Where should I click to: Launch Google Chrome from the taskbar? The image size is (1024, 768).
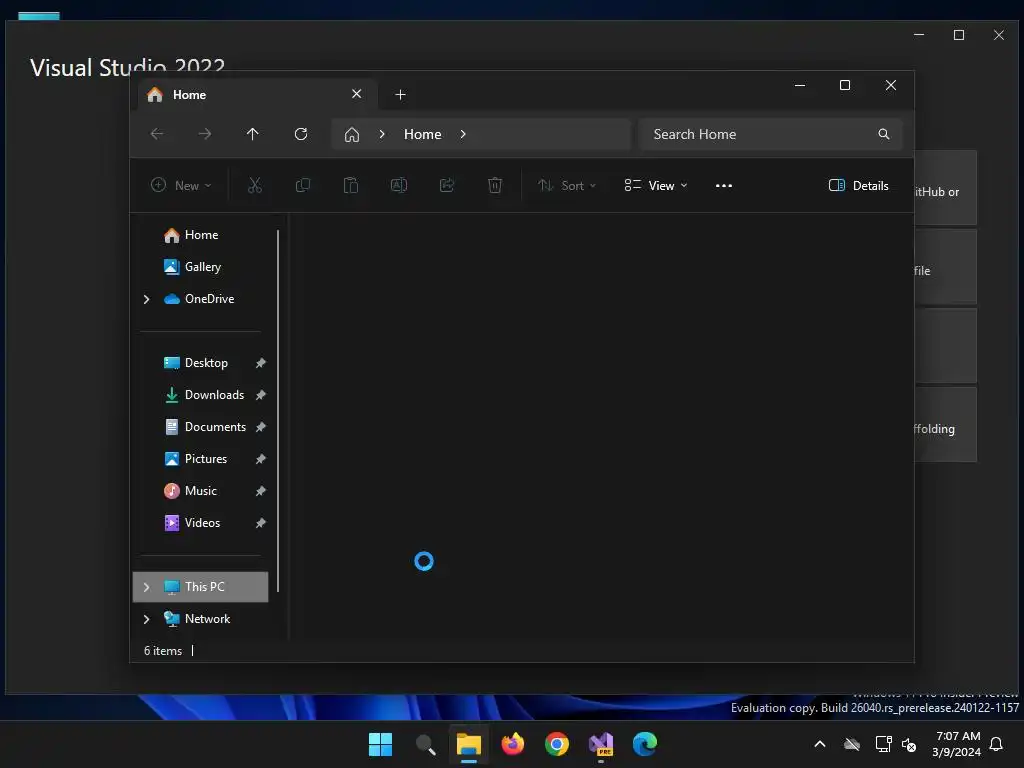[x=557, y=744]
